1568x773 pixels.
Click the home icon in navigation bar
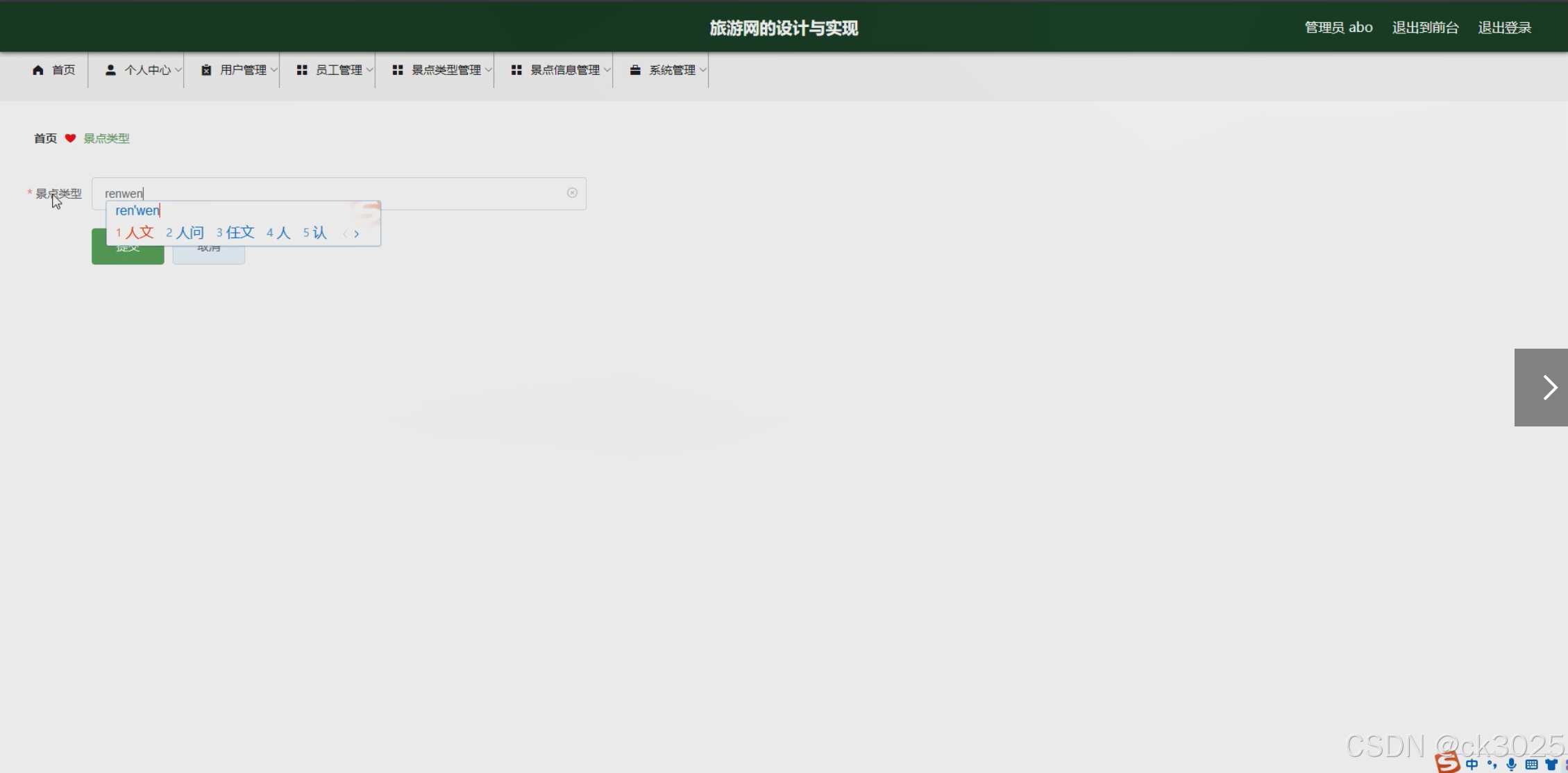(x=38, y=70)
